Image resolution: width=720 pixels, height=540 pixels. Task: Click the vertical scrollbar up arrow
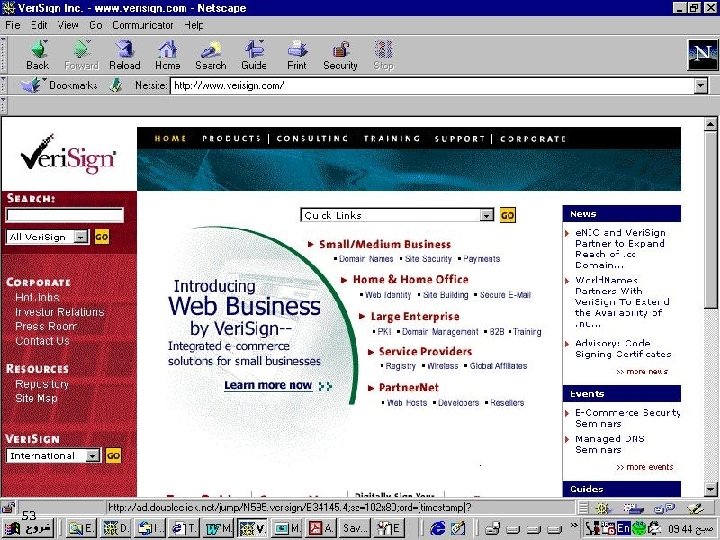(x=710, y=124)
